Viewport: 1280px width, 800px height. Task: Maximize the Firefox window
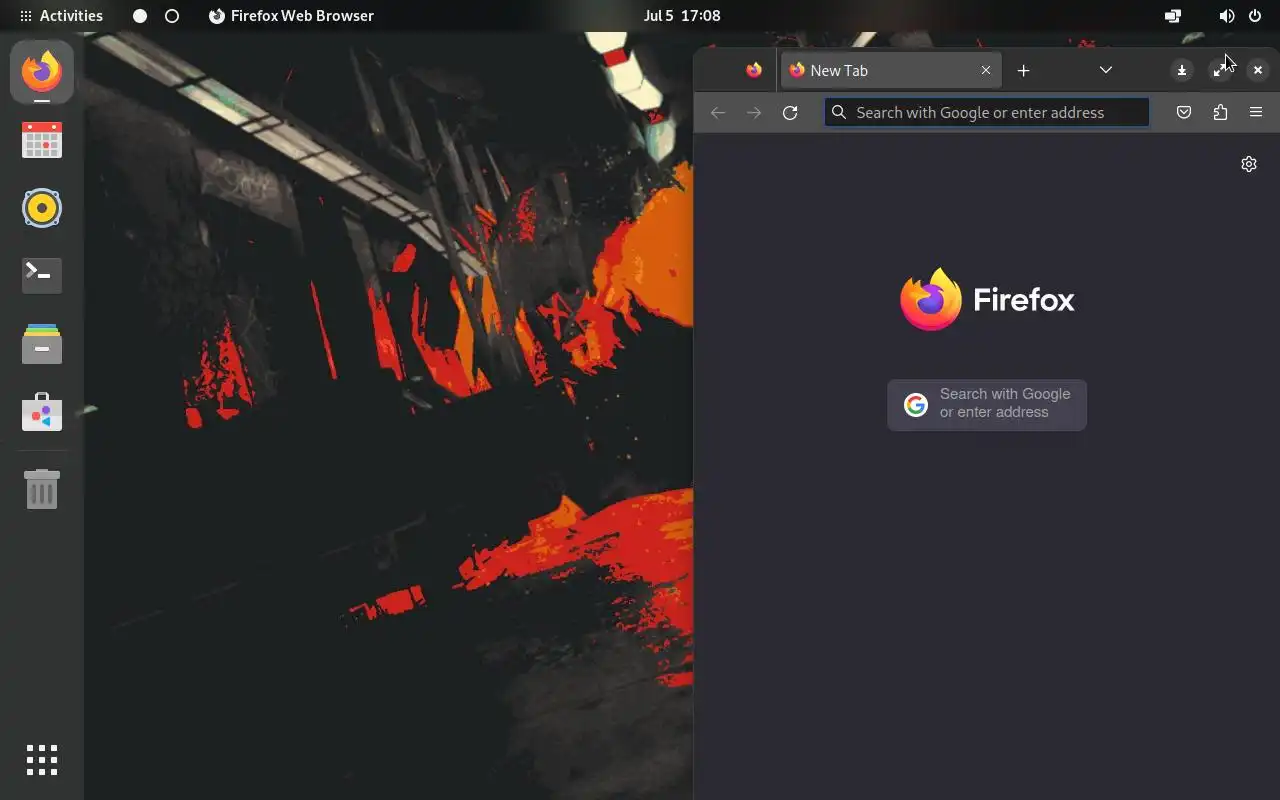[1220, 70]
